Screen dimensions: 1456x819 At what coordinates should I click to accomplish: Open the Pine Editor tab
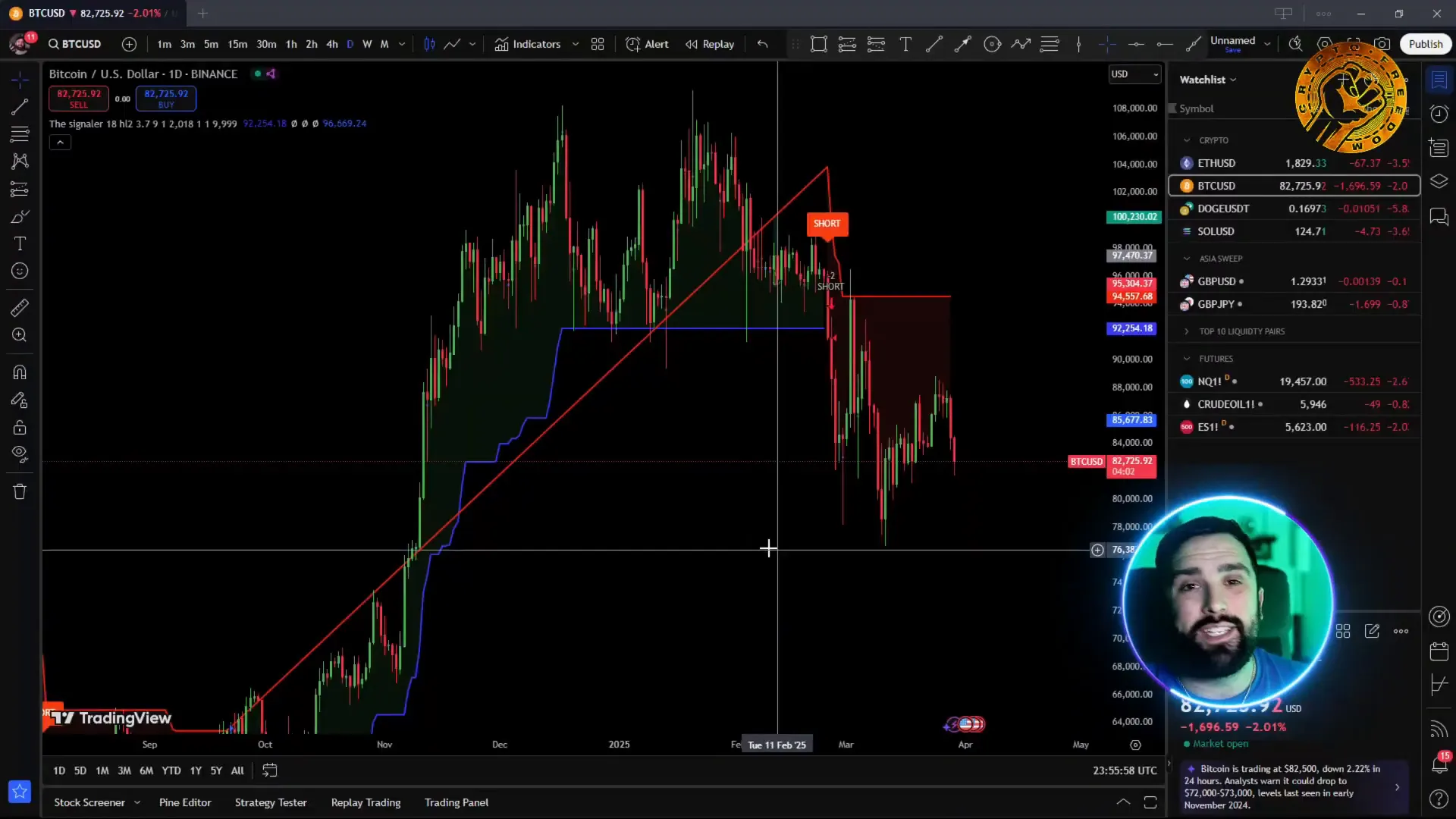[185, 802]
